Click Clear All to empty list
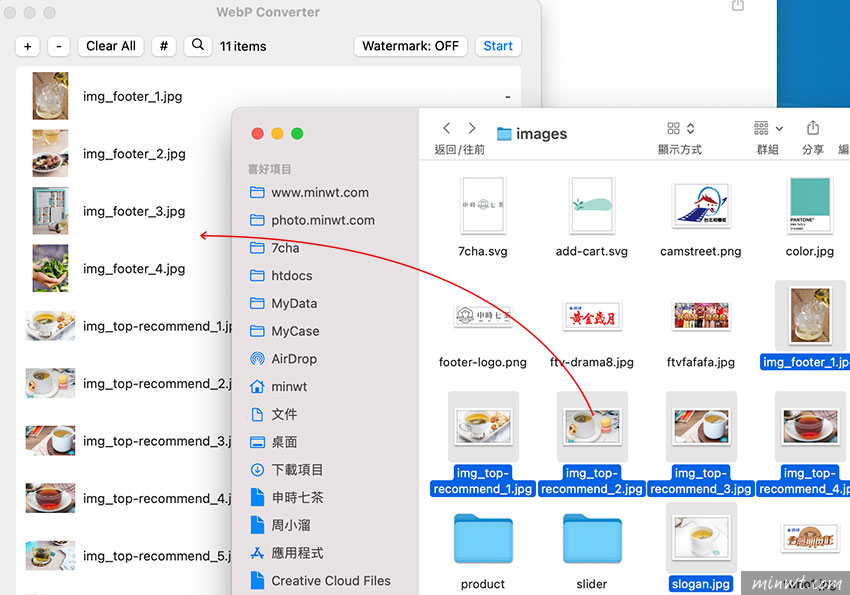Image resolution: width=850 pixels, height=595 pixels. [x=111, y=46]
